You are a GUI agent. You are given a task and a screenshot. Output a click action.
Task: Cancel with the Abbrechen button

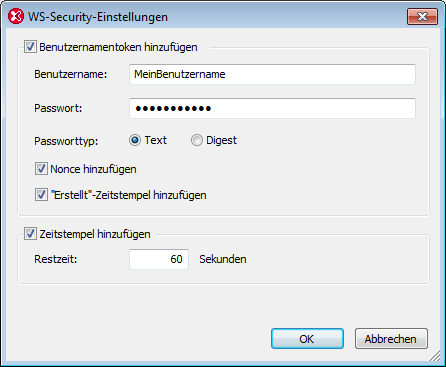coord(391,339)
